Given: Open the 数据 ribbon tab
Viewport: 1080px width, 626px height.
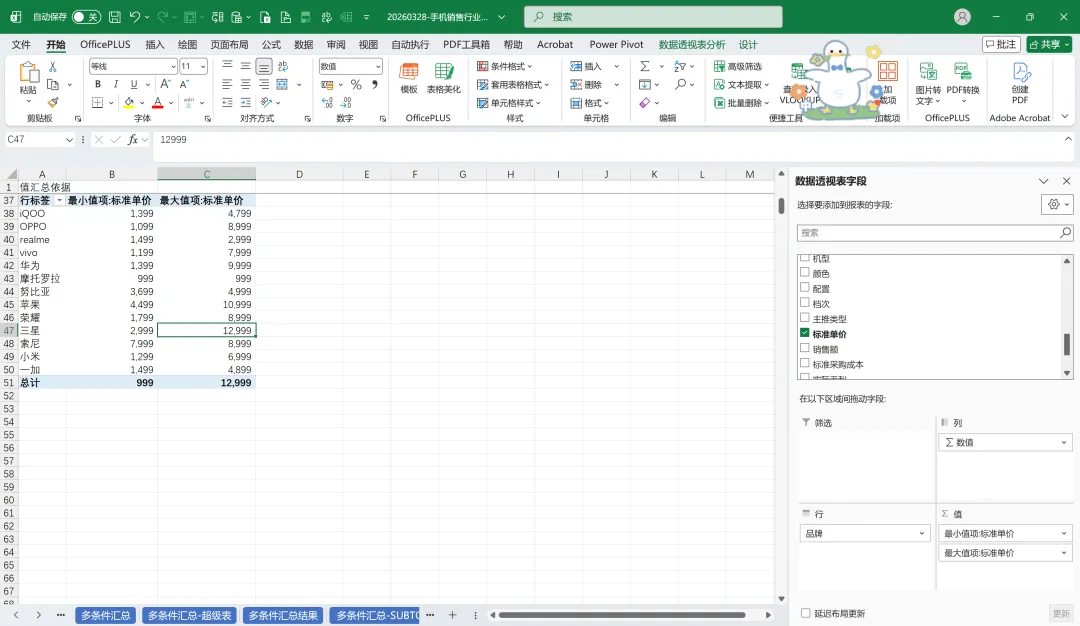Looking at the screenshot, I should point(304,44).
